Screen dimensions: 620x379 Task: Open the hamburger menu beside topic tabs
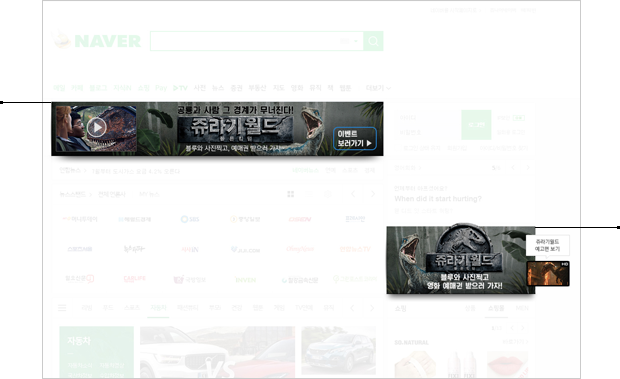pyautogui.click(x=62, y=308)
